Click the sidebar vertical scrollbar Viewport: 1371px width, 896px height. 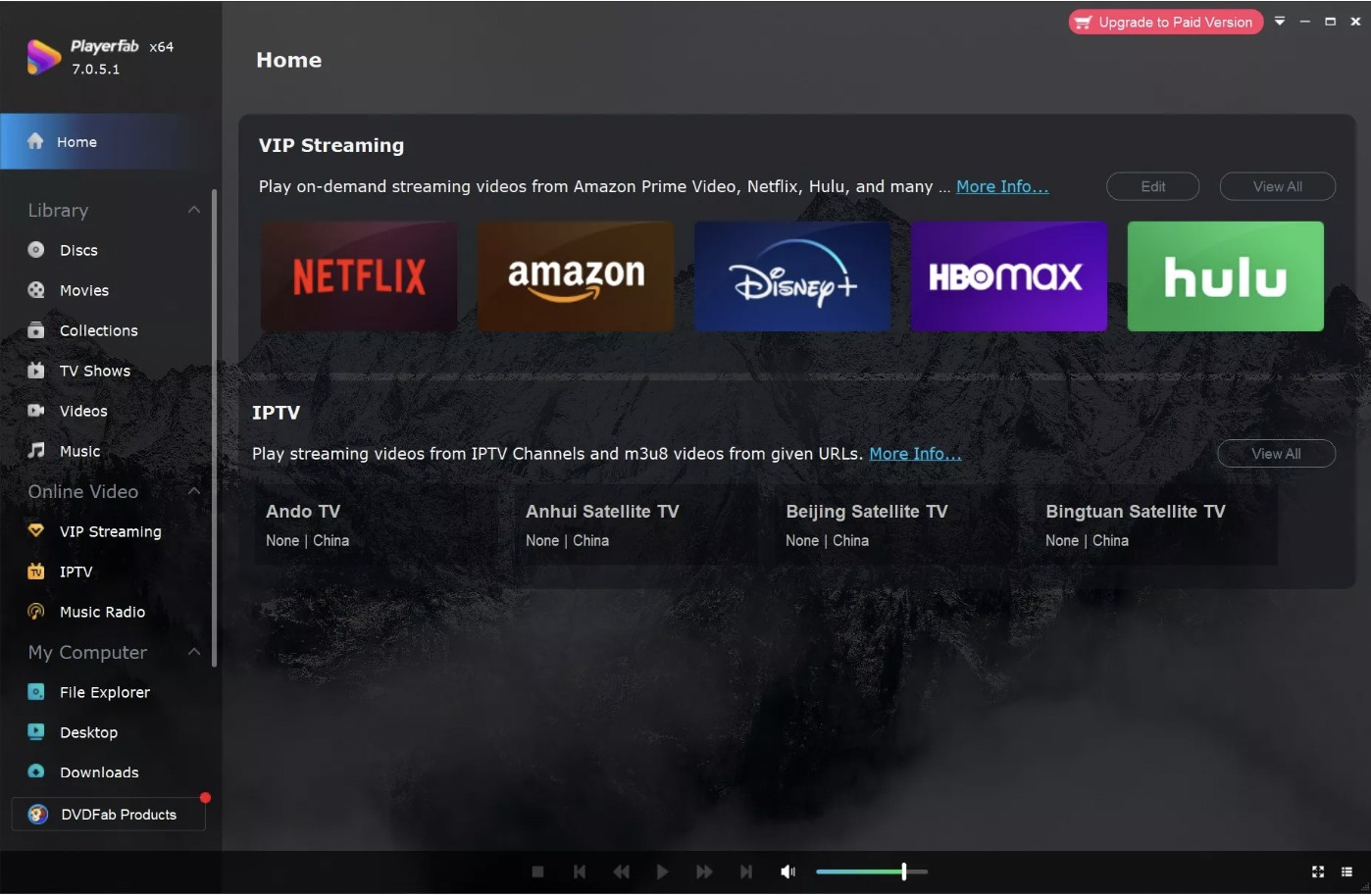click(x=214, y=428)
